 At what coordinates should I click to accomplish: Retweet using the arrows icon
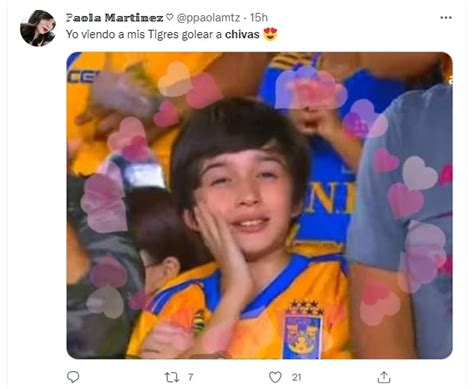point(172,377)
